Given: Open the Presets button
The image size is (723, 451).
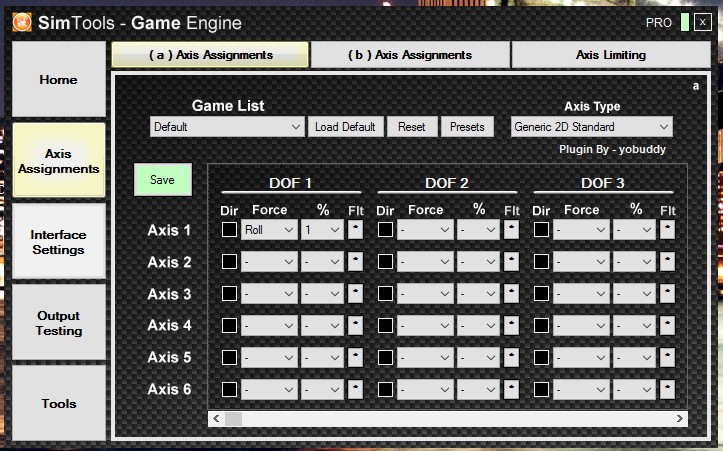Looking at the screenshot, I should (467, 127).
